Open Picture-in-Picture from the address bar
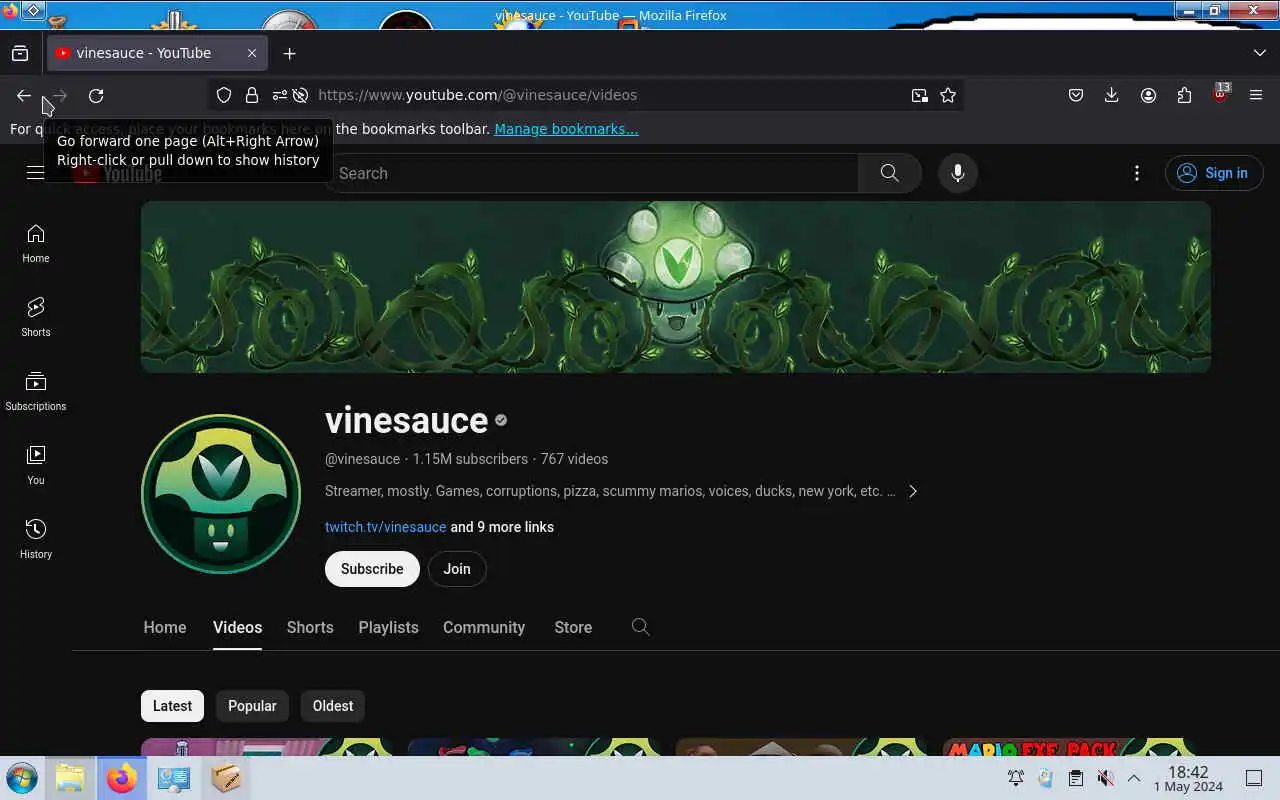 click(x=919, y=95)
